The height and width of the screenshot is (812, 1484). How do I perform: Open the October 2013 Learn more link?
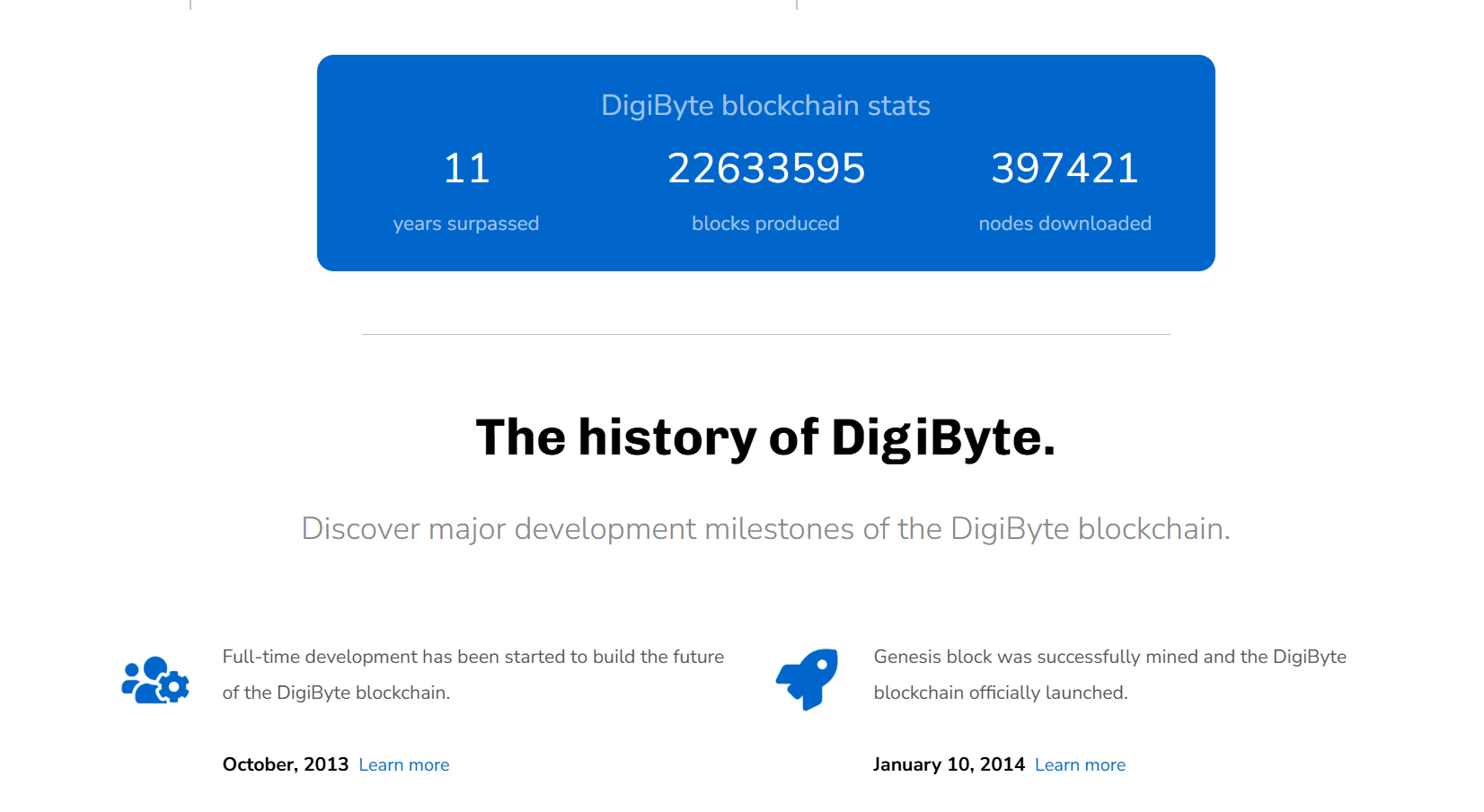pos(403,764)
